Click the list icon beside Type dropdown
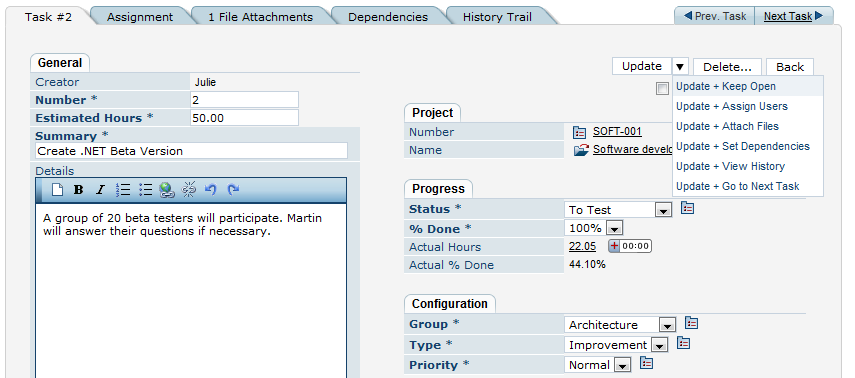855x378 pixels. [x=683, y=343]
